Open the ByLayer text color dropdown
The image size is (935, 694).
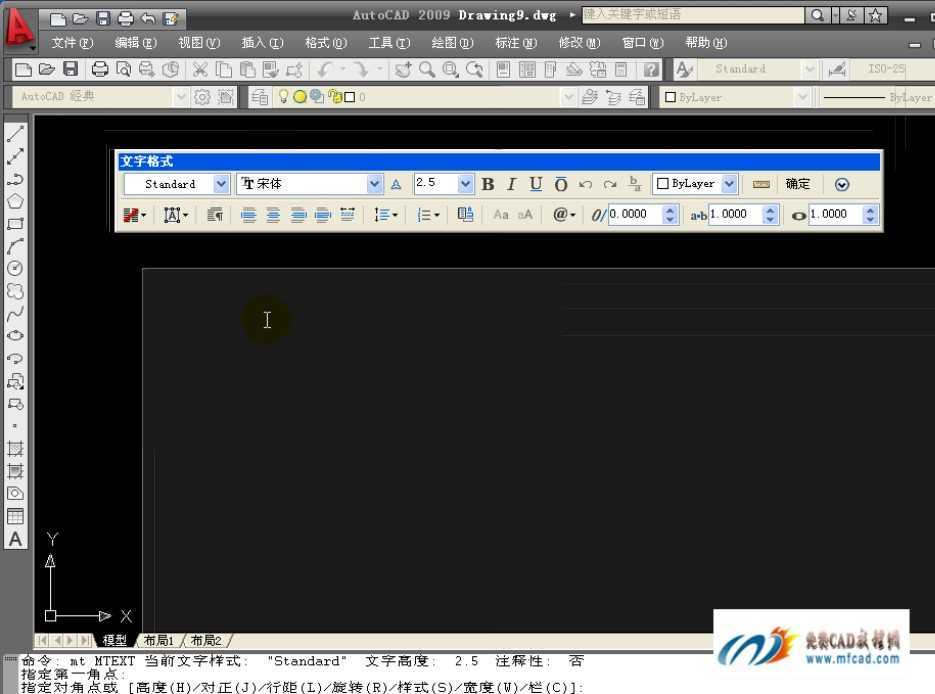(x=729, y=184)
